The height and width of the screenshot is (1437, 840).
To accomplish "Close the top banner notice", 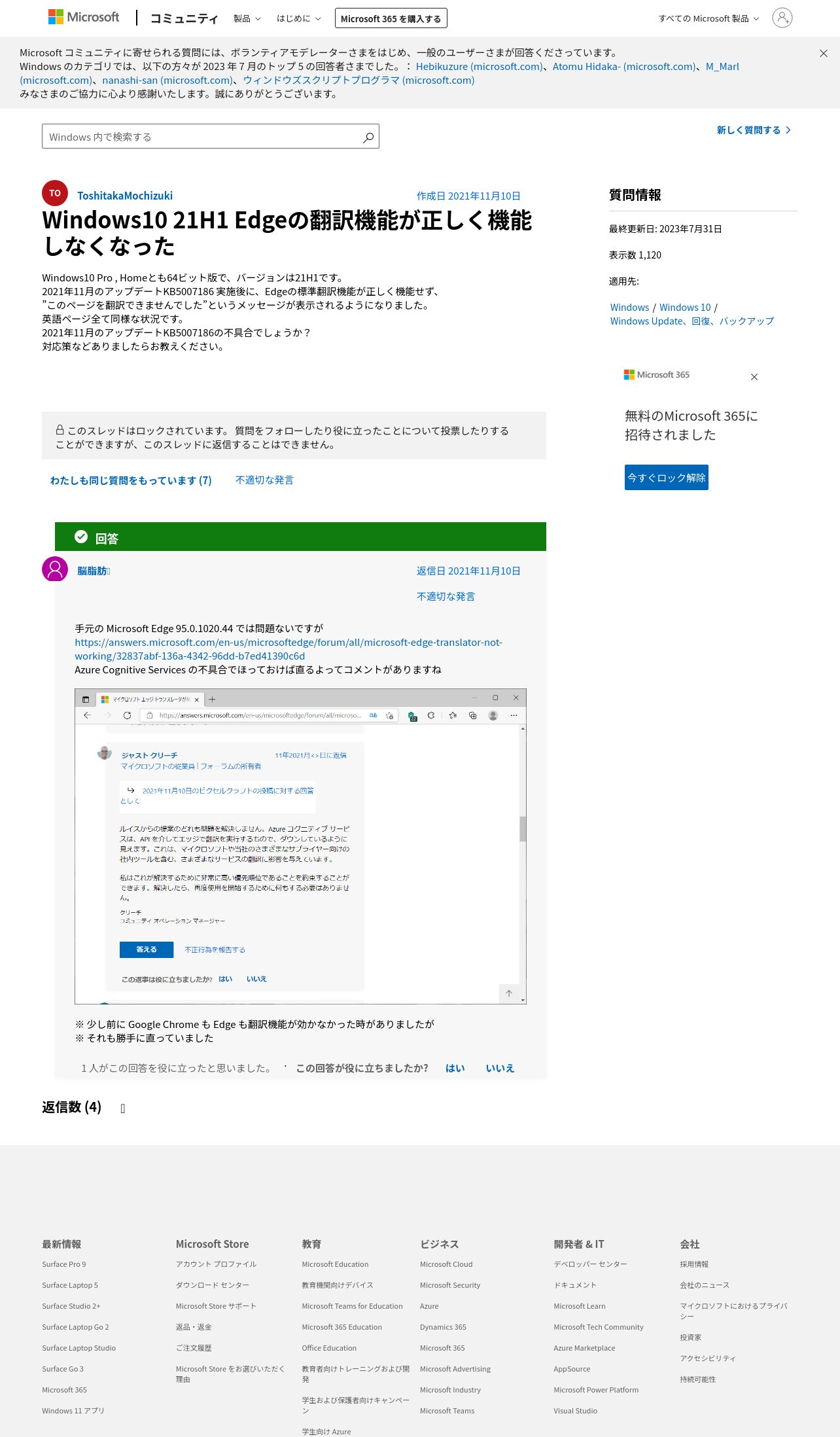I will [824, 54].
